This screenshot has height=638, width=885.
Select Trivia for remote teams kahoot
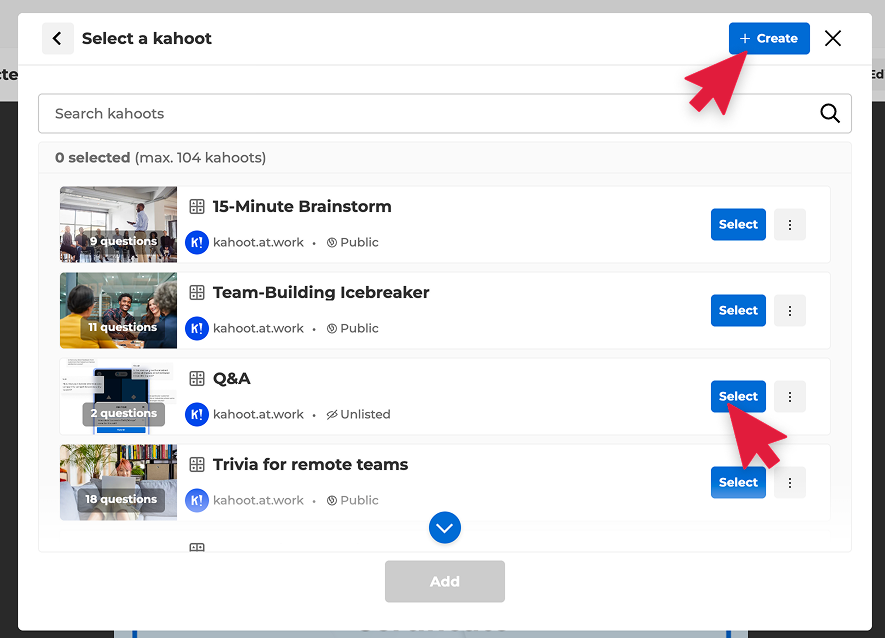point(738,483)
